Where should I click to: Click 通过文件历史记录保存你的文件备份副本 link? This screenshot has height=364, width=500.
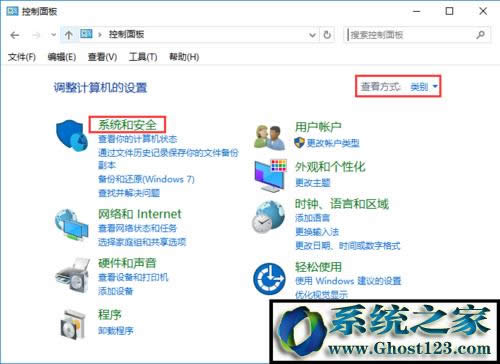coord(168,159)
